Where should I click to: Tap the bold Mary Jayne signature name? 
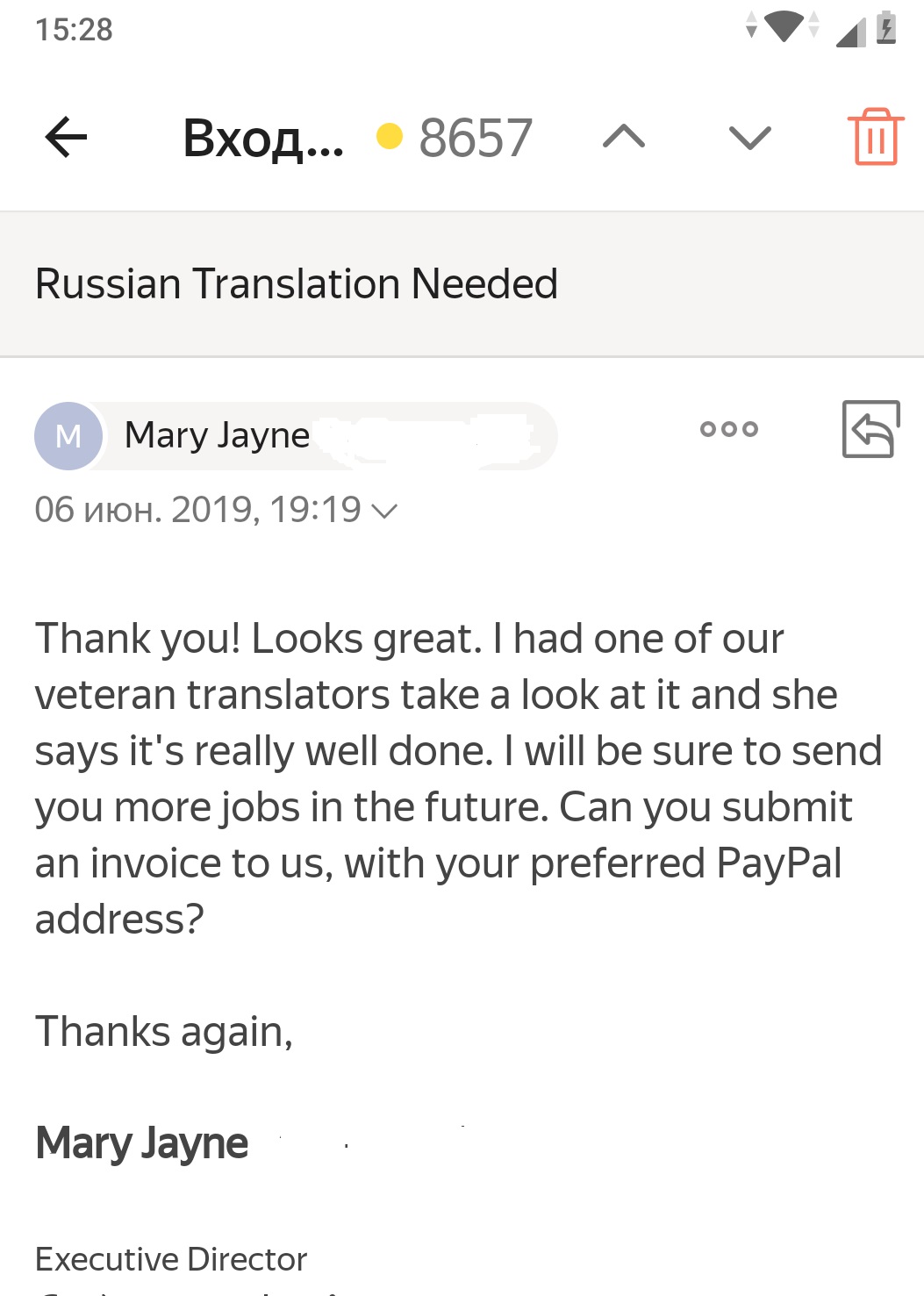(x=142, y=1144)
